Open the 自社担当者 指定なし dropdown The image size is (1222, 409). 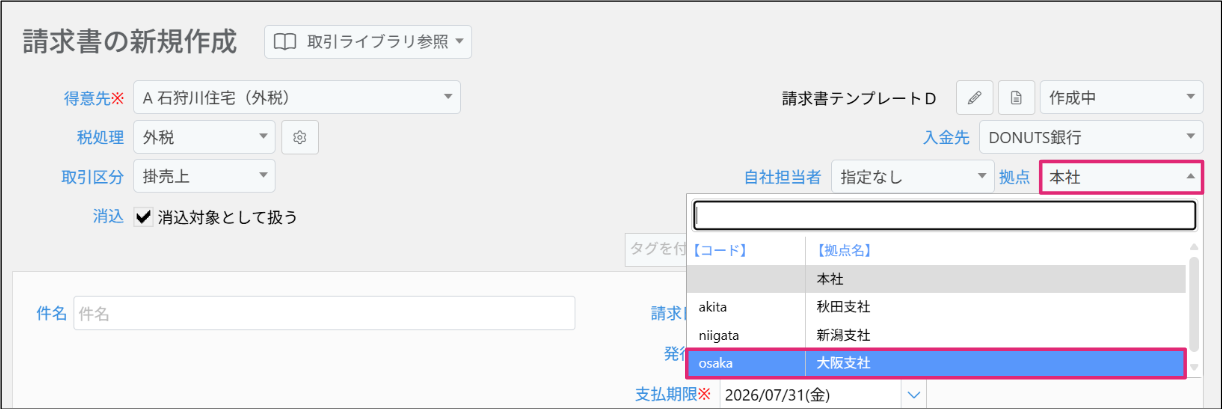(912, 177)
